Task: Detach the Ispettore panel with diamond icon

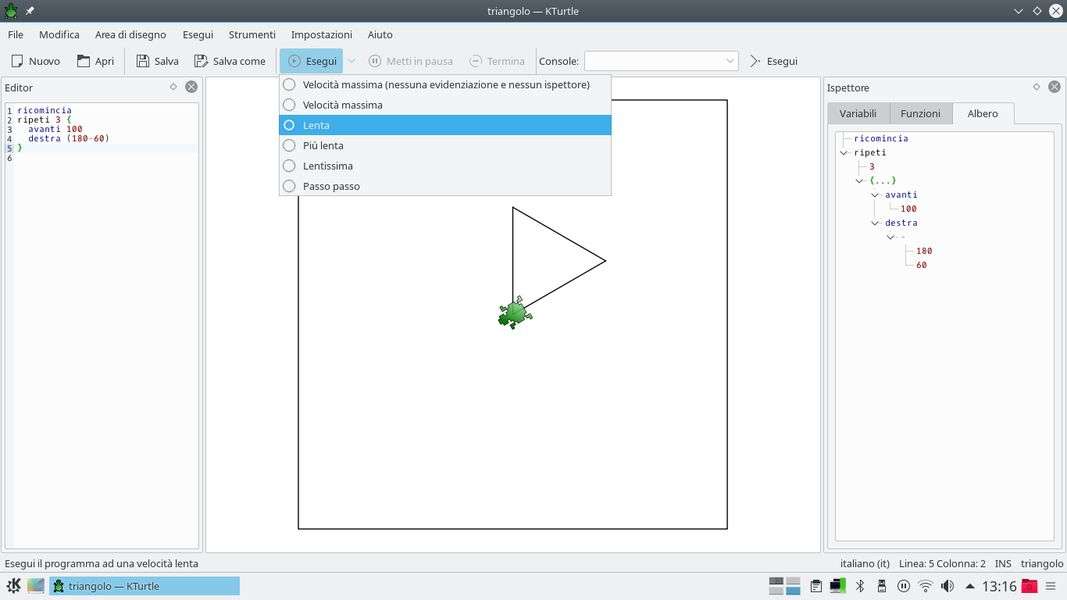Action: pyautogui.click(x=1036, y=87)
